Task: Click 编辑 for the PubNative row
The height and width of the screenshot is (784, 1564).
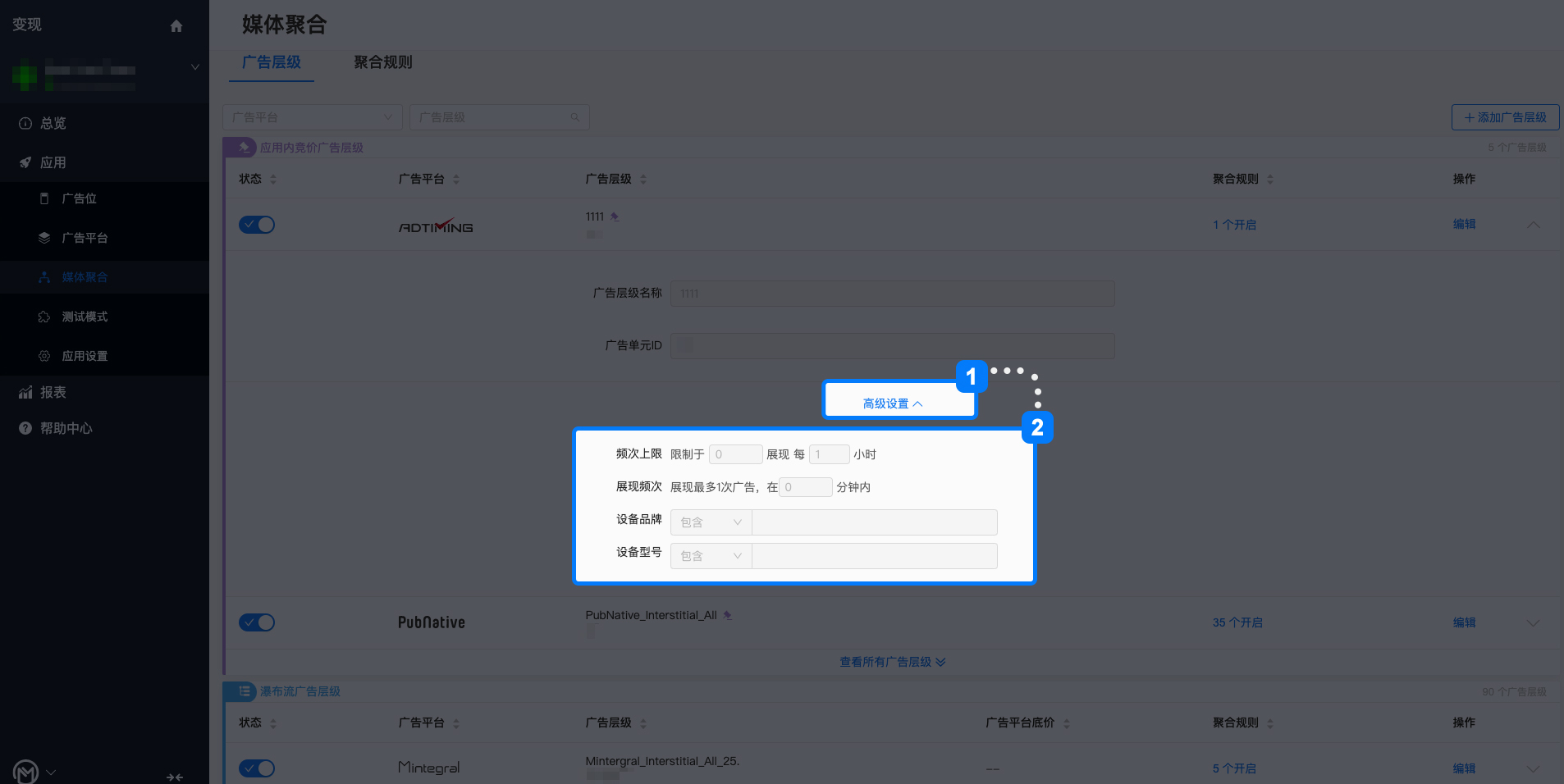Action: pos(1465,622)
